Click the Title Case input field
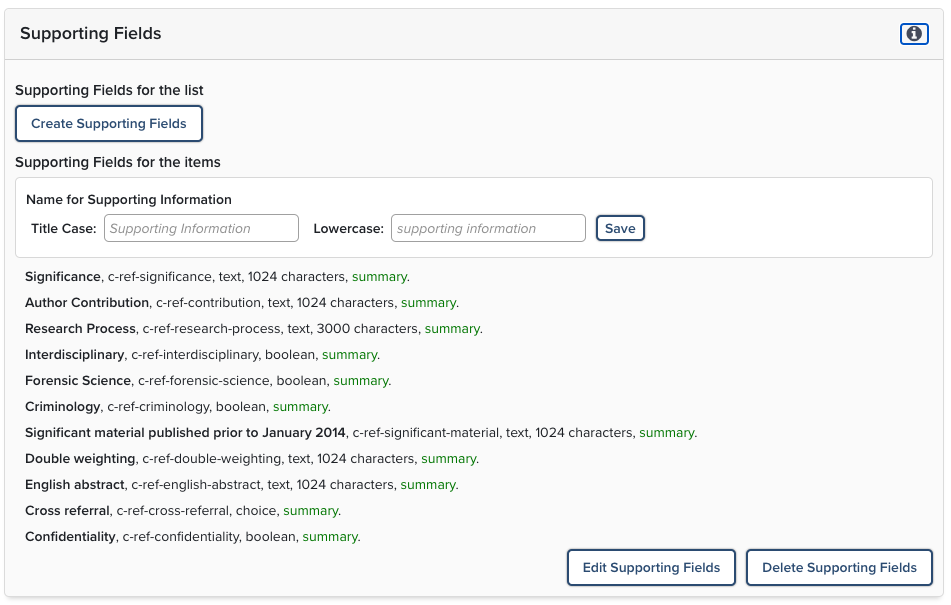The height and width of the screenshot is (605, 951). pos(201,228)
